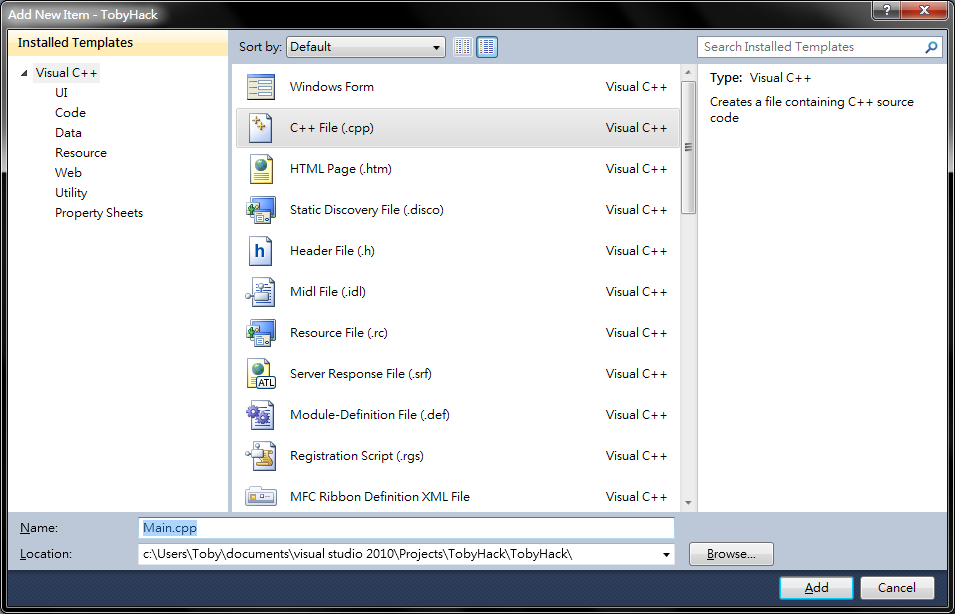Select the Resource File (.rc) text
Screen dimensions: 955x614
point(339,333)
